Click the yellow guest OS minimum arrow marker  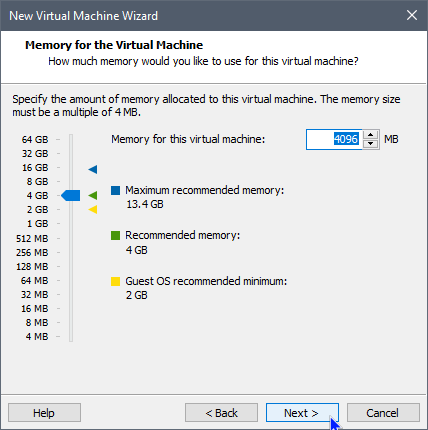pos(93,210)
